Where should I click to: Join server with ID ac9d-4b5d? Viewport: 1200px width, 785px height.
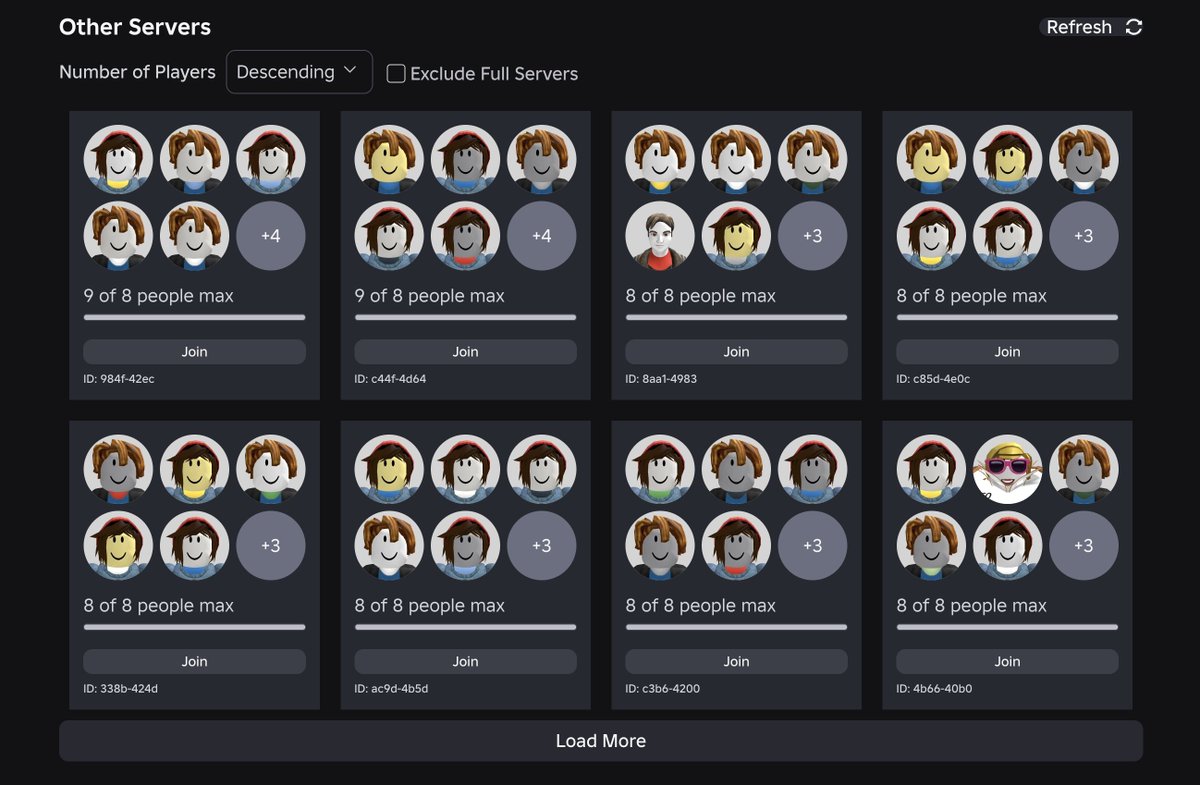465,662
